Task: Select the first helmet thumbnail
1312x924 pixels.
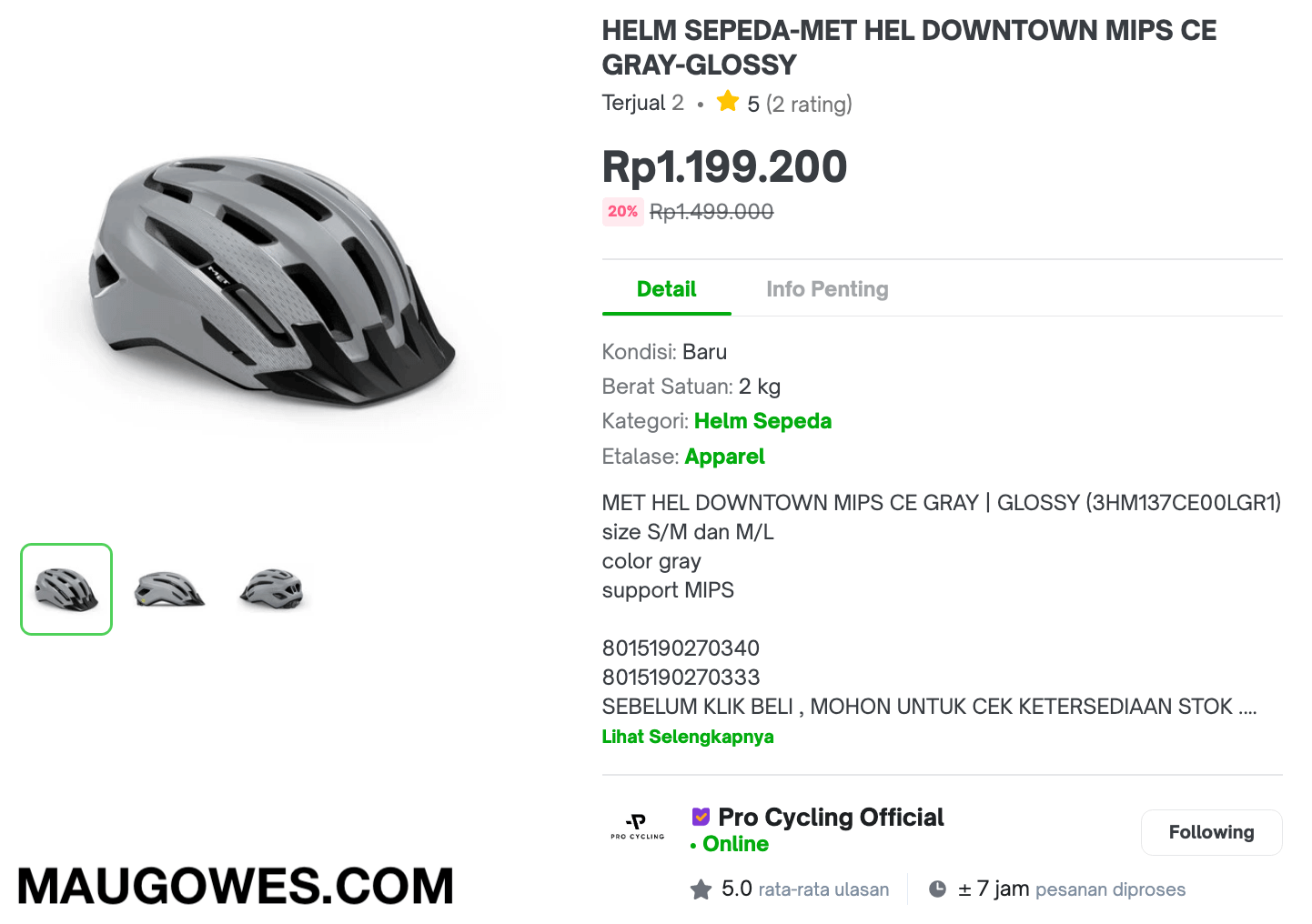Action: 66,589
